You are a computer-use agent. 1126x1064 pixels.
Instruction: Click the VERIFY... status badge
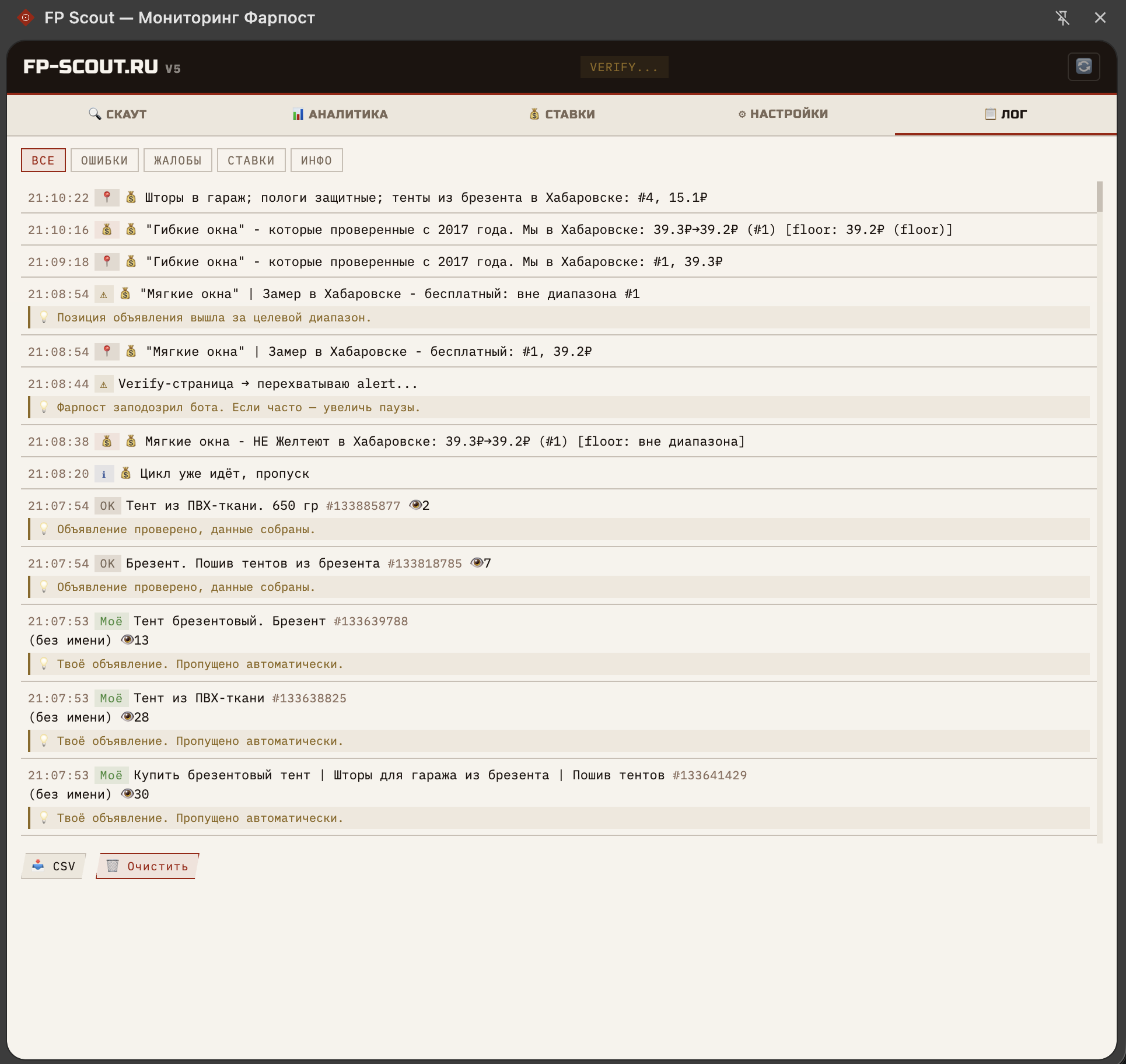(624, 67)
